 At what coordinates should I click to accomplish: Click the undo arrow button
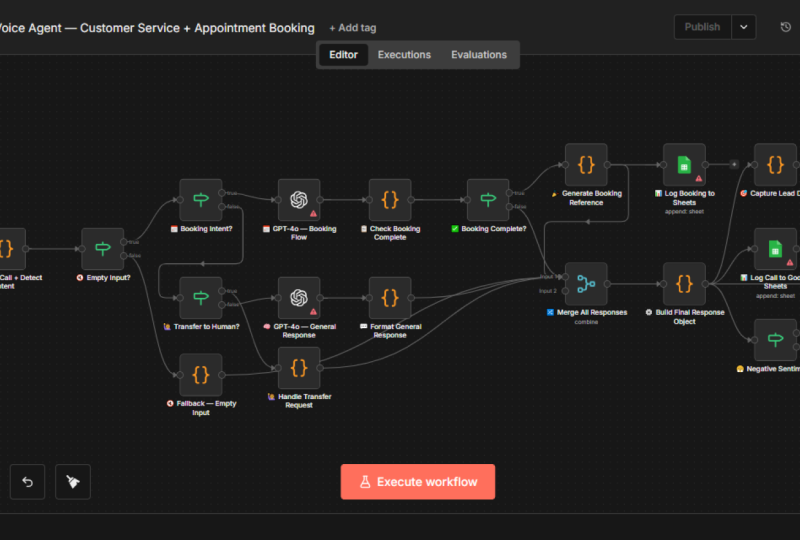coord(28,482)
